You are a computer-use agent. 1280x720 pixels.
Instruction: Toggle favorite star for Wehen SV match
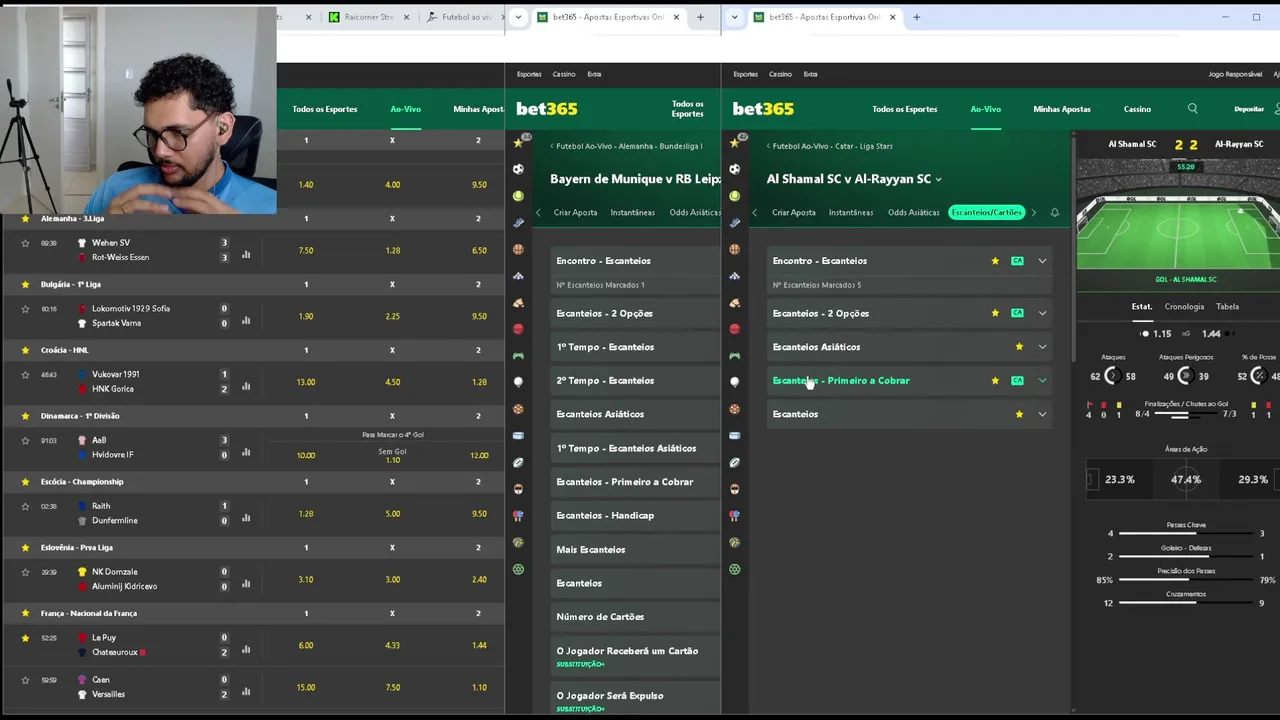click(25, 243)
